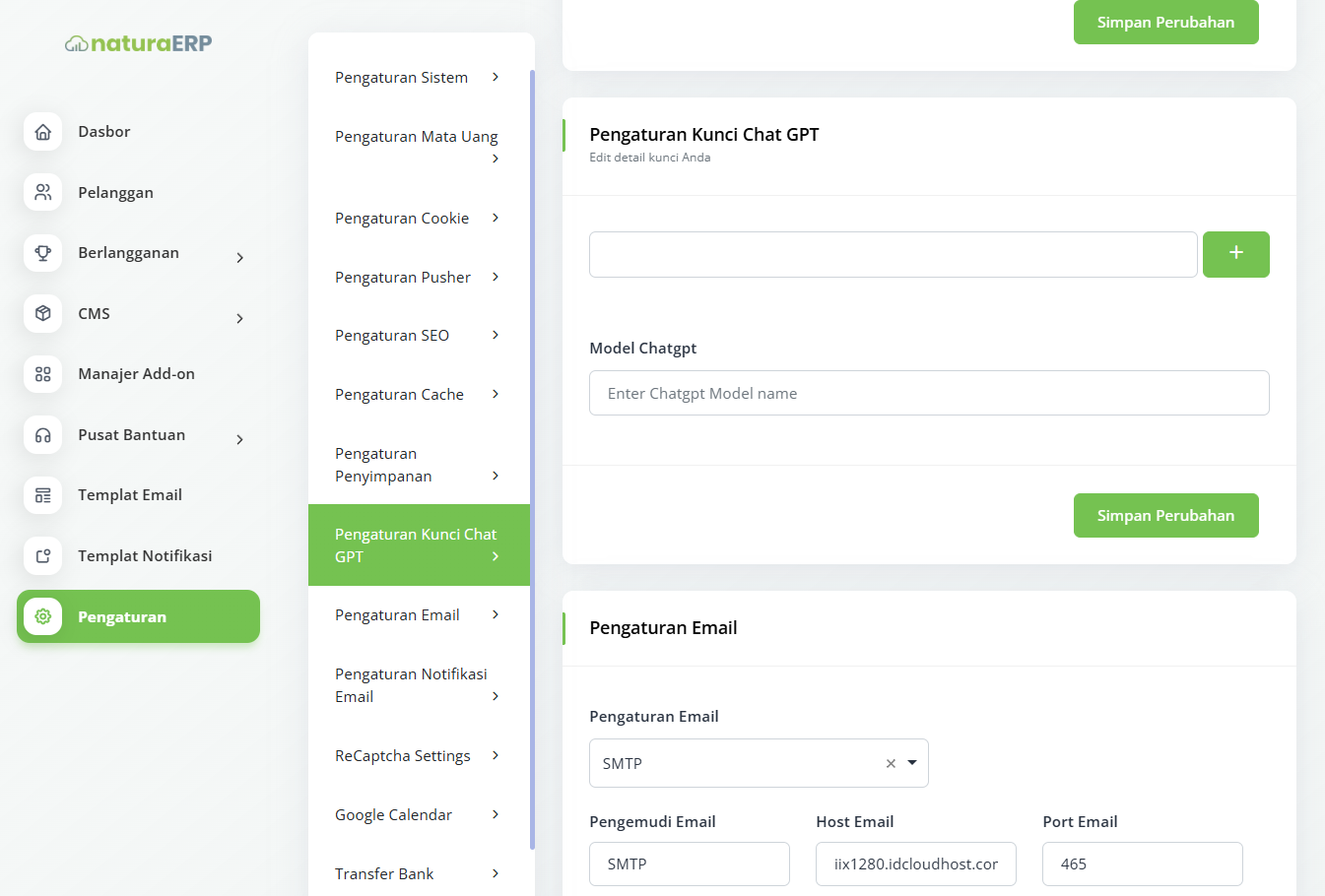Screen dimensions: 1325x896
Task: Click the top Simpan Perubahan button
Action: 1165,22
